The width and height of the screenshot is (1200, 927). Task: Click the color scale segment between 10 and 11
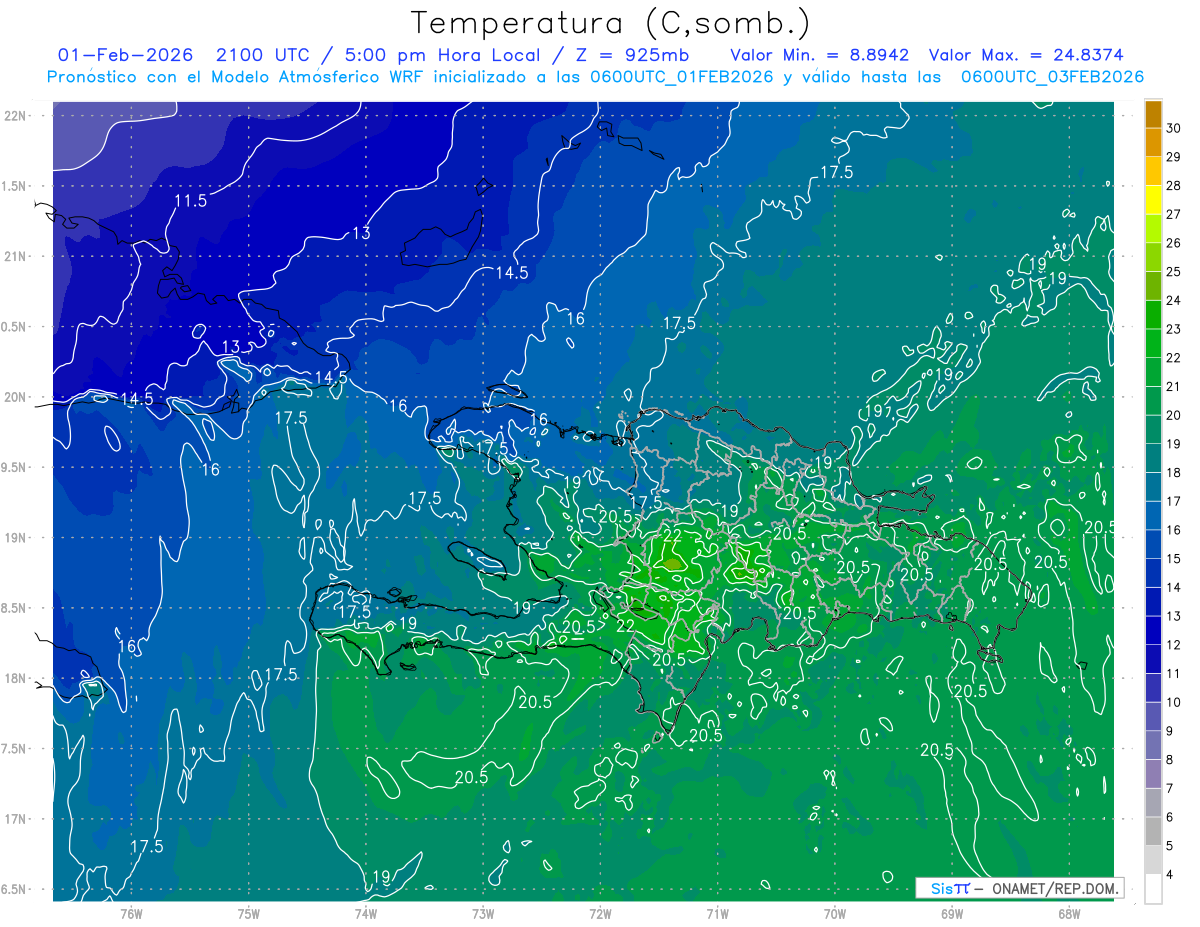coord(1153,688)
